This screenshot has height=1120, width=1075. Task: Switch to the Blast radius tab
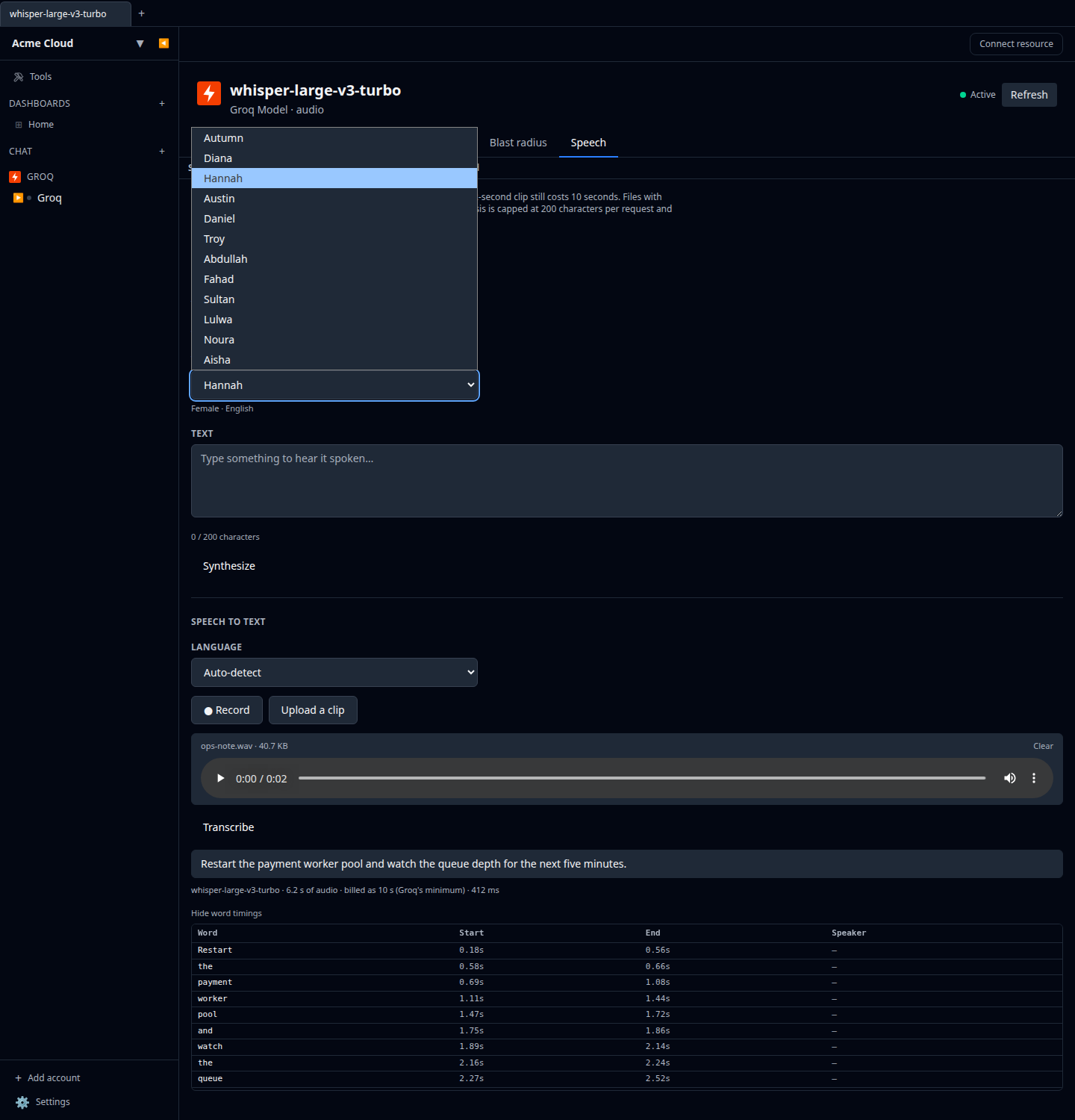point(518,143)
